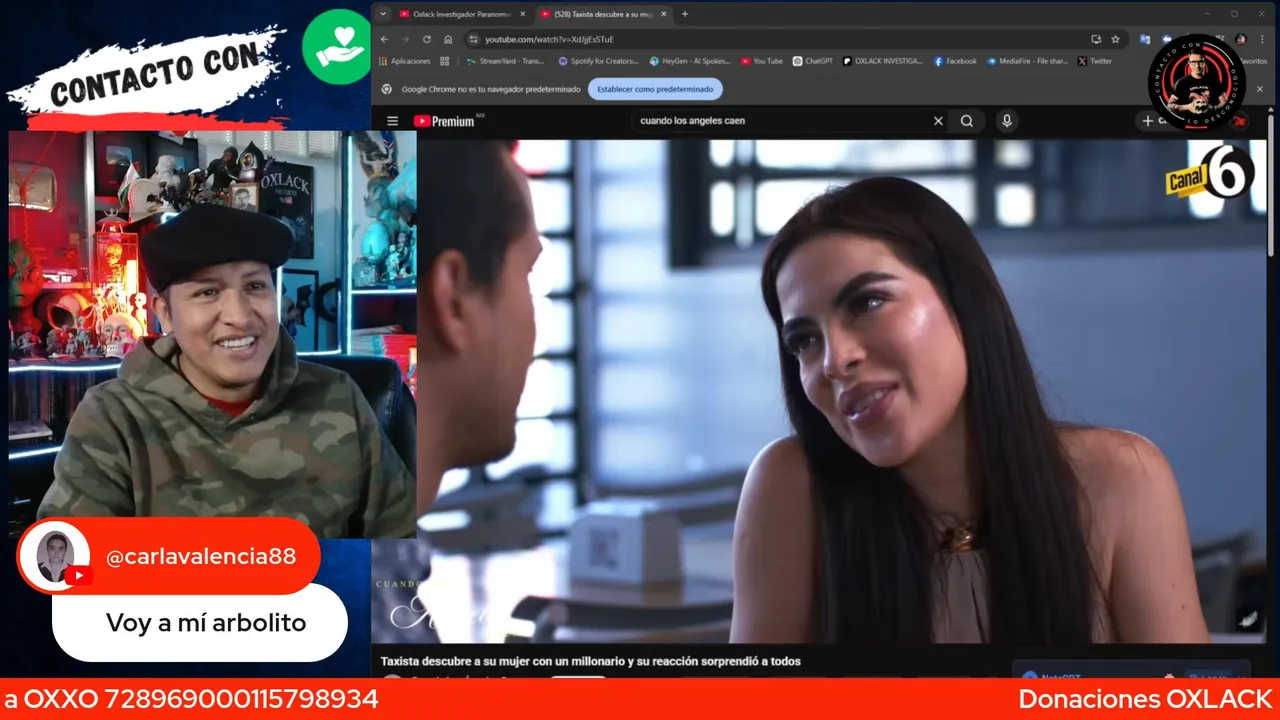Click Establecer como predeterminado button
1280x720 pixels.
point(655,89)
